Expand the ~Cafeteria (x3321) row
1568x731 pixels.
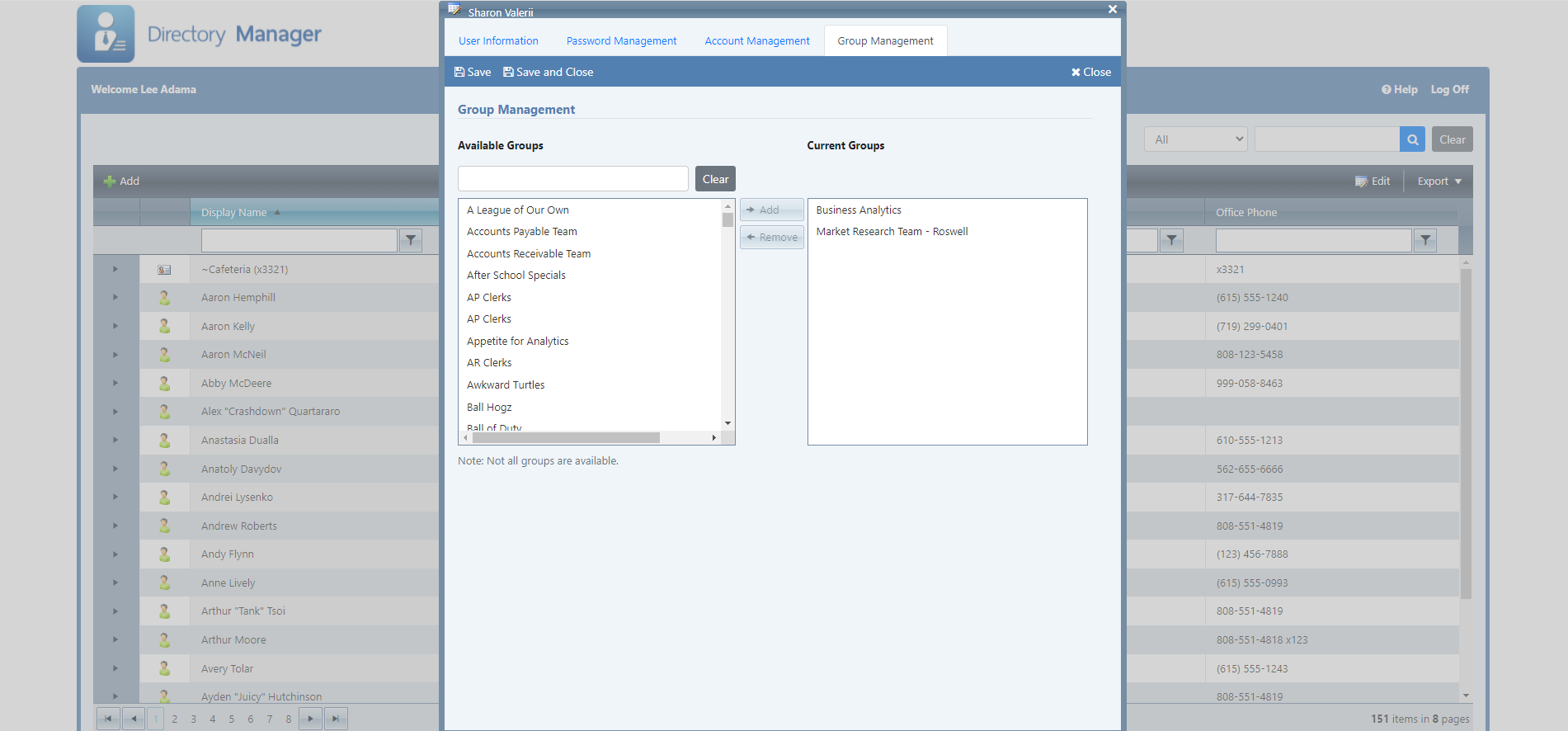pyautogui.click(x=115, y=269)
